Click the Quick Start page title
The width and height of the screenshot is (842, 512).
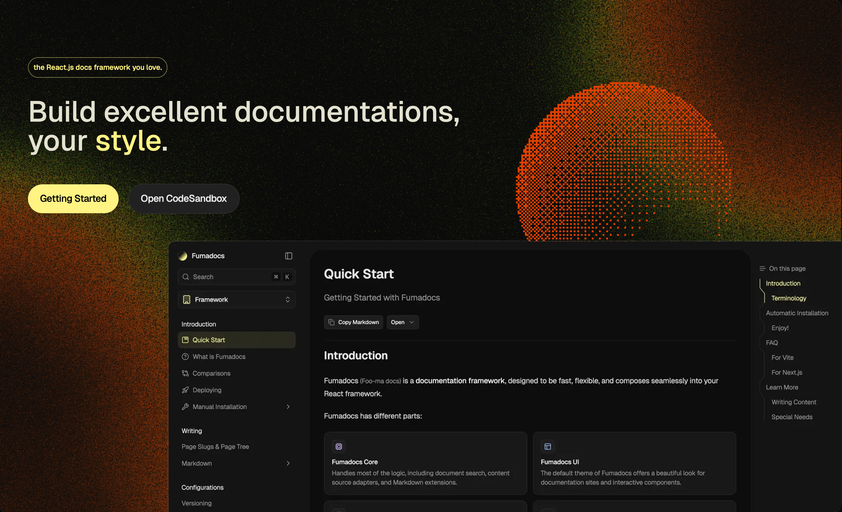tap(359, 274)
